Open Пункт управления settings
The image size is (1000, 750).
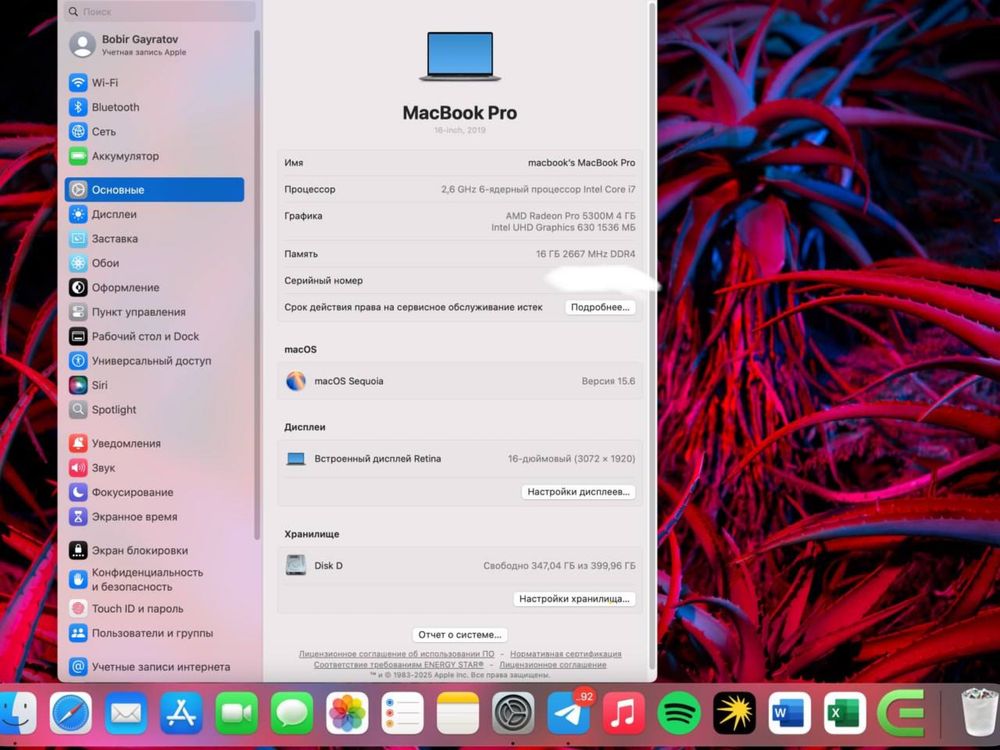tap(154, 312)
